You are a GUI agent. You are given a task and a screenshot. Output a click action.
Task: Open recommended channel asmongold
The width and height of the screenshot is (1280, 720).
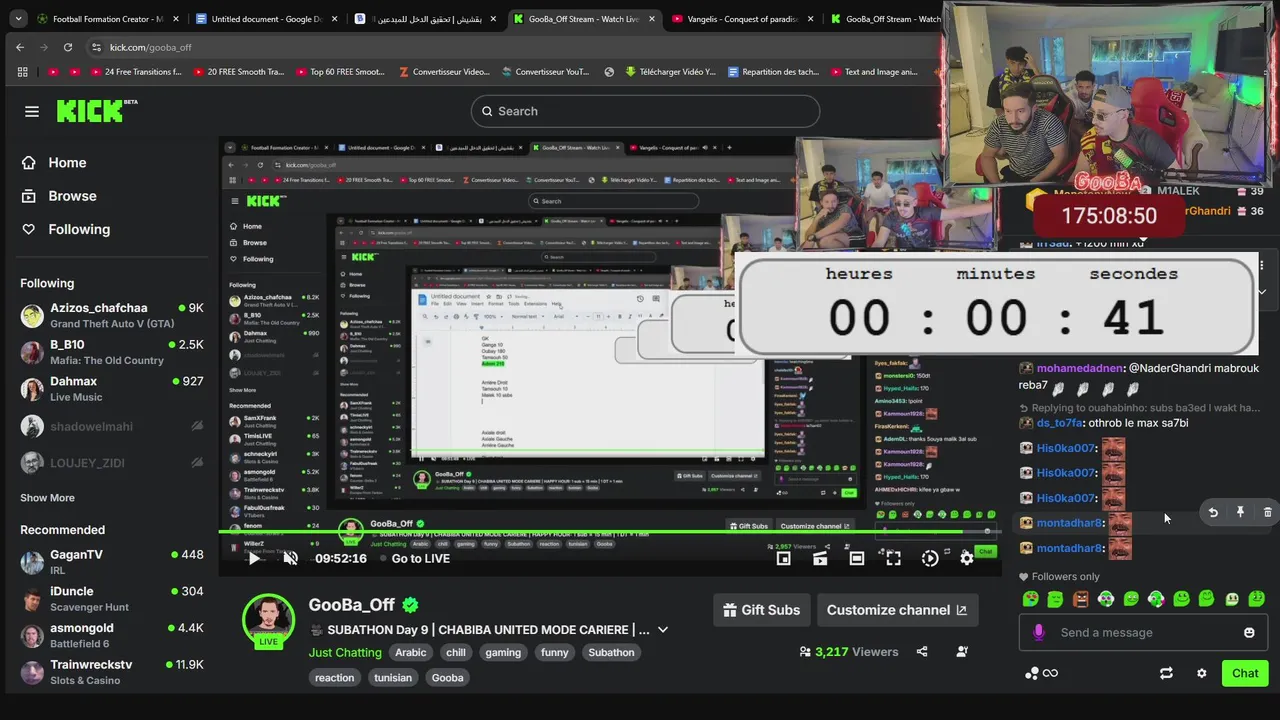click(x=112, y=635)
